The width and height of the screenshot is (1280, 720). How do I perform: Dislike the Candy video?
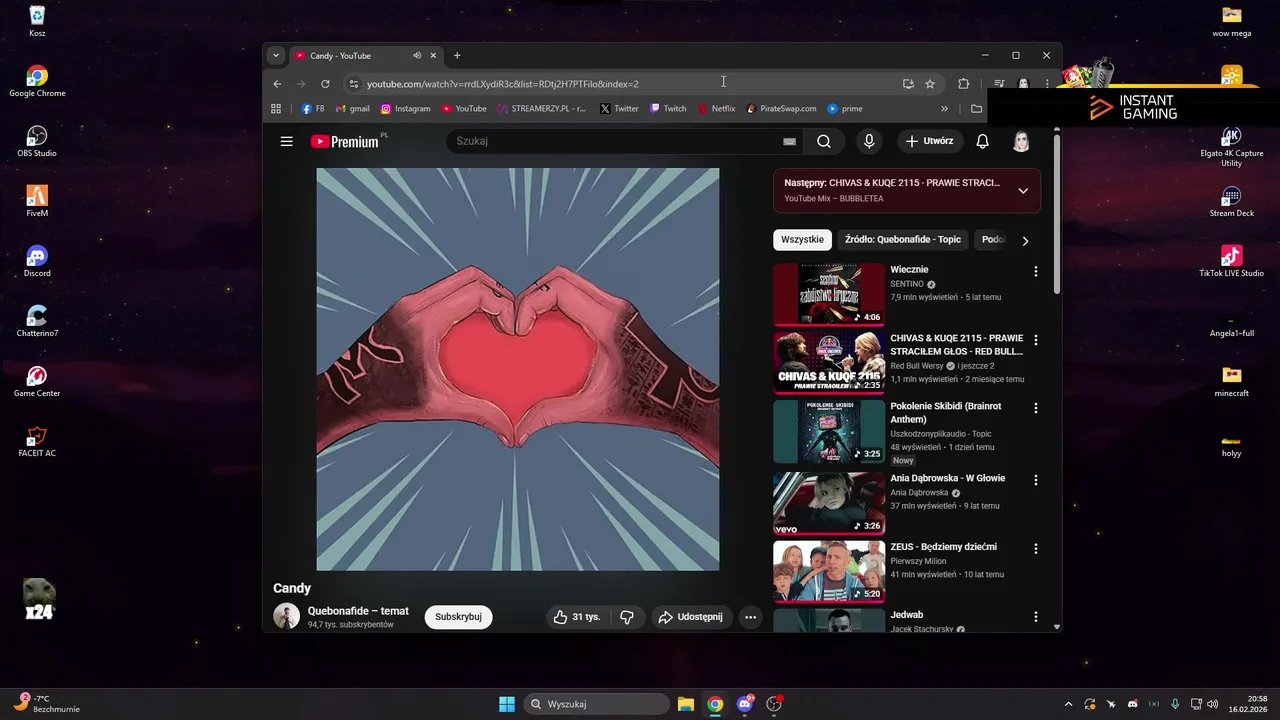(x=627, y=617)
